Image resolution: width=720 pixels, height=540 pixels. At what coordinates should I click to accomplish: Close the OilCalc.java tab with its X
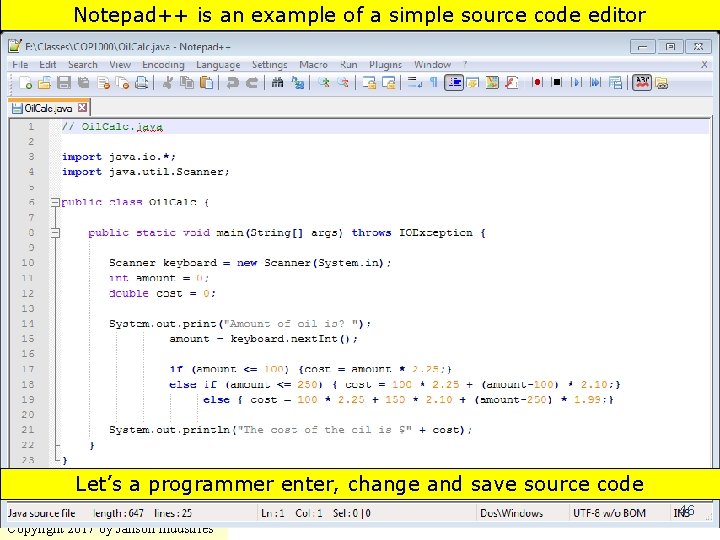pos(82,107)
